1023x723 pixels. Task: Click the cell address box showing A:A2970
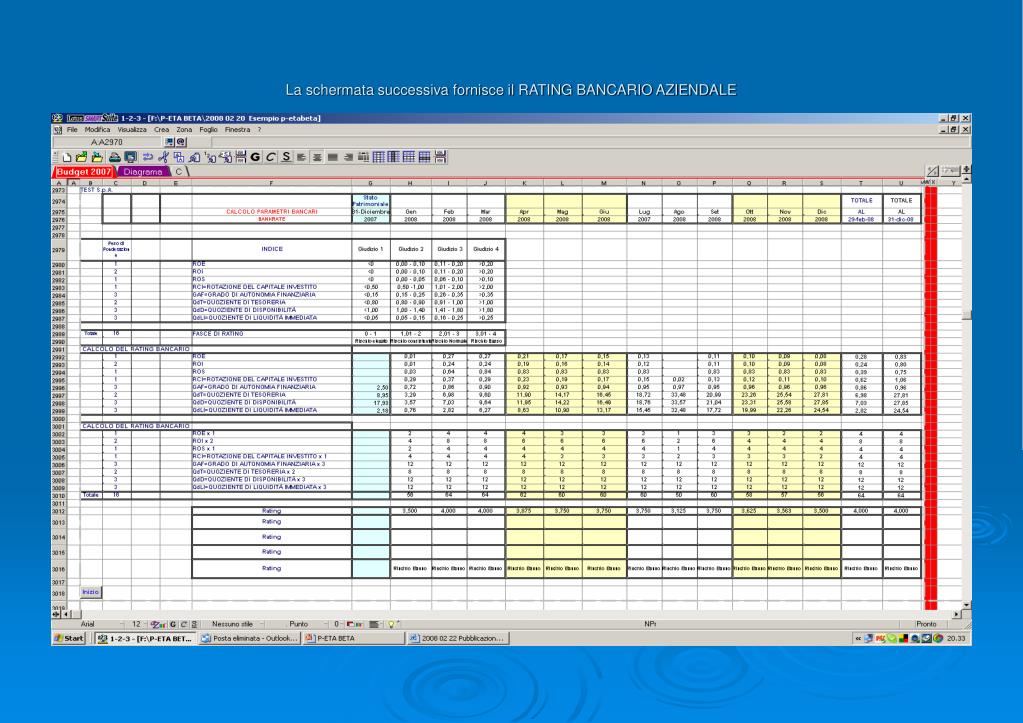[x=107, y=142]
